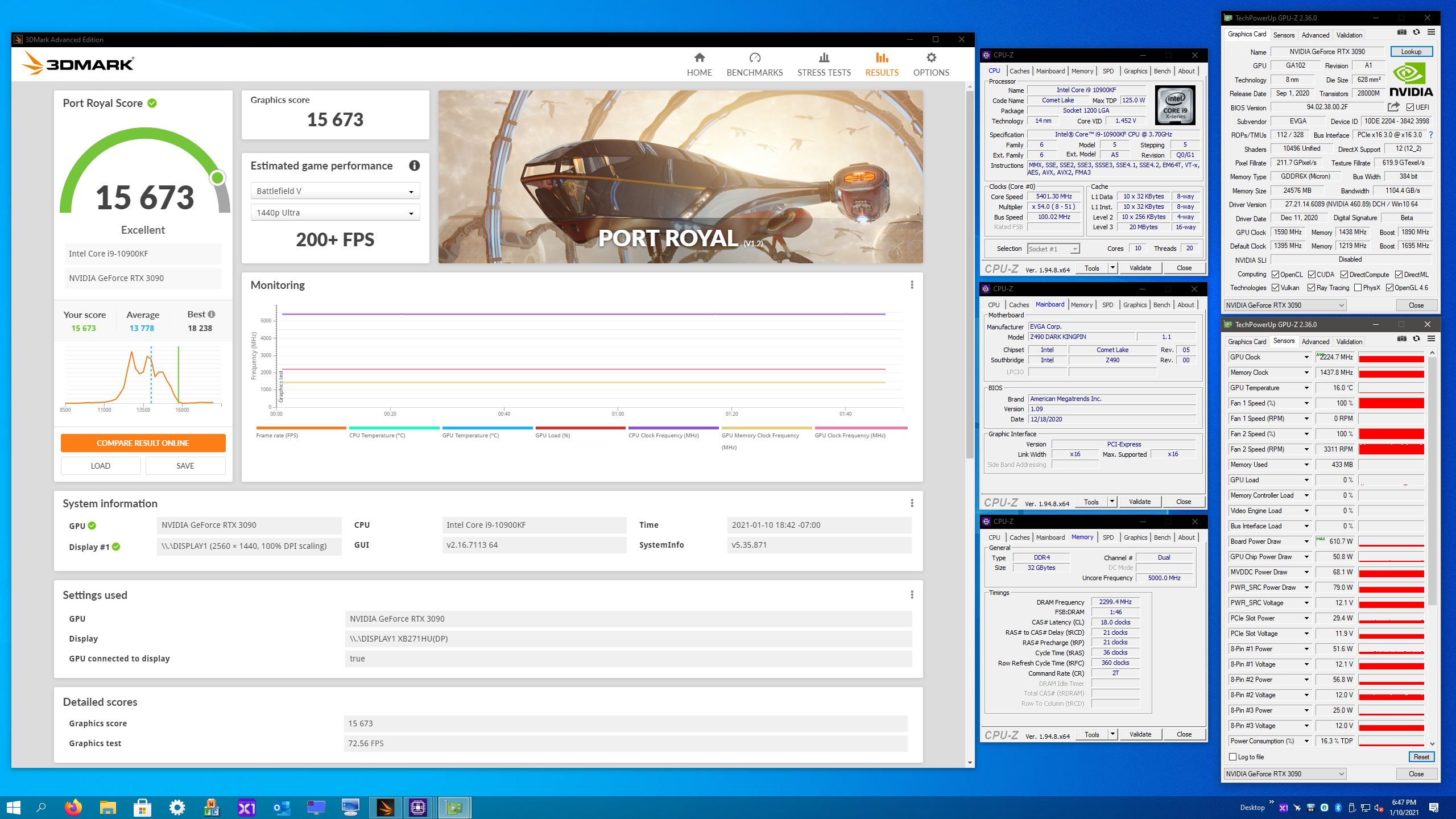Viewport: 1456px width, 819px height.
Task: Click the Estimated game performance info icon
Action: 414,166
